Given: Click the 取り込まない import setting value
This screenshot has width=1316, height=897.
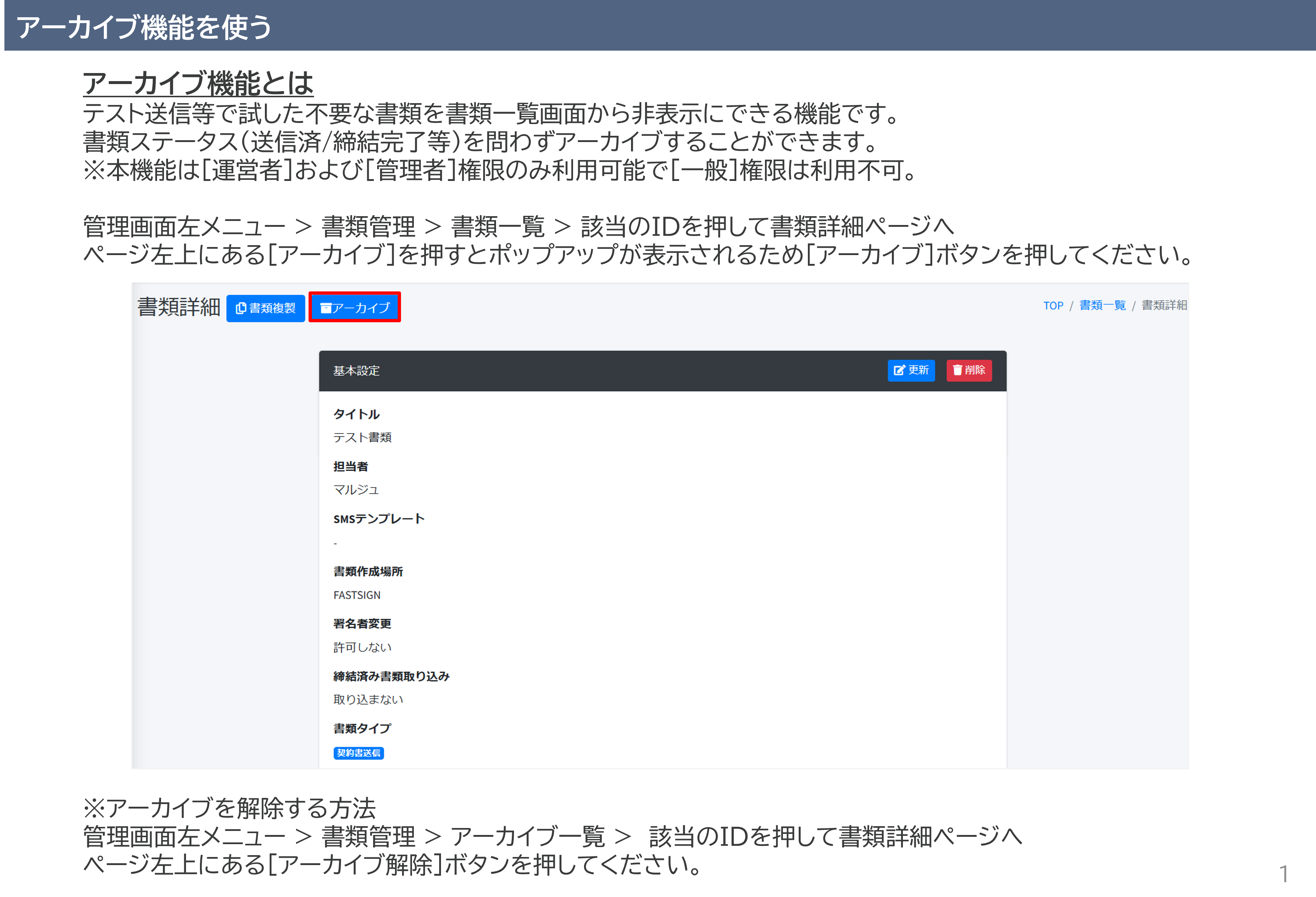Looking at the screenshot, I should tap(368, 699).
